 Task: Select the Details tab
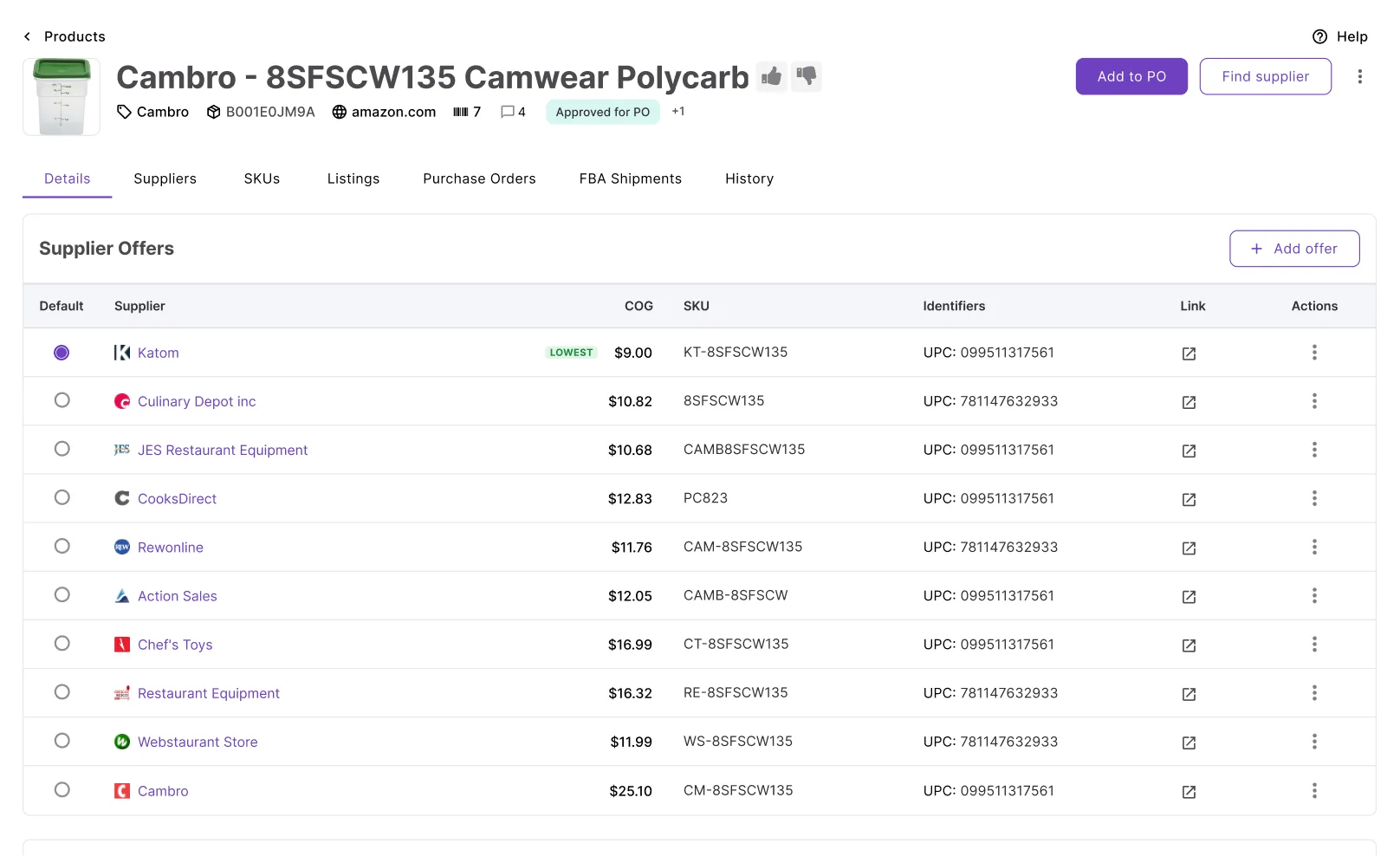click(67, 178)
